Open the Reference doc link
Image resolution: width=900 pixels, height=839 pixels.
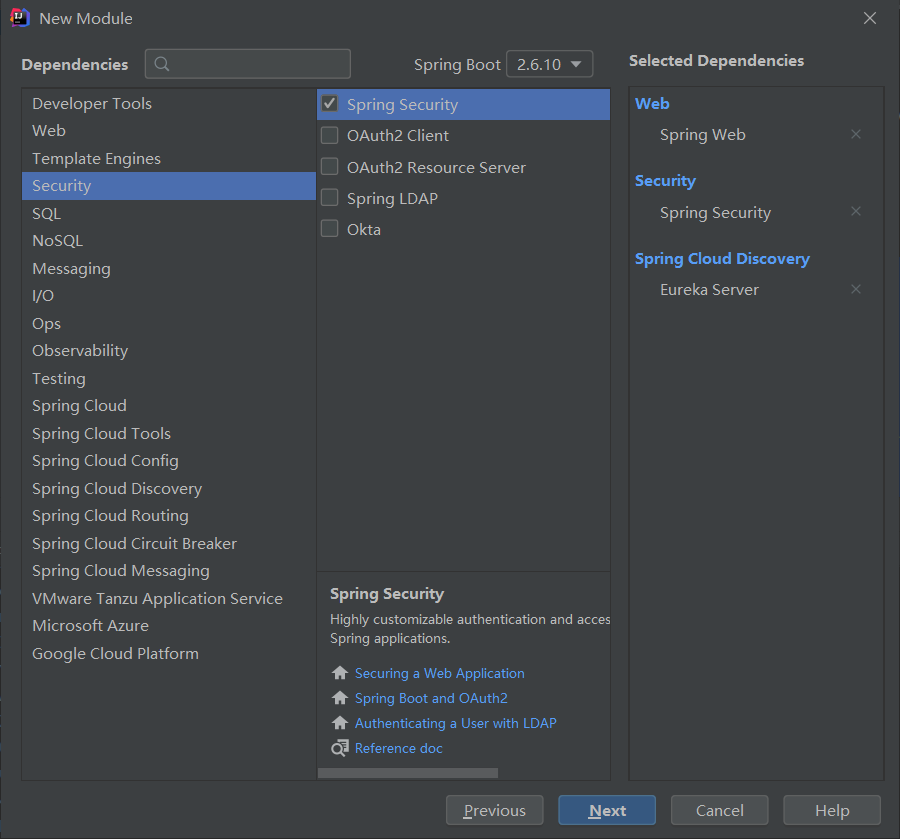point(398,748)
